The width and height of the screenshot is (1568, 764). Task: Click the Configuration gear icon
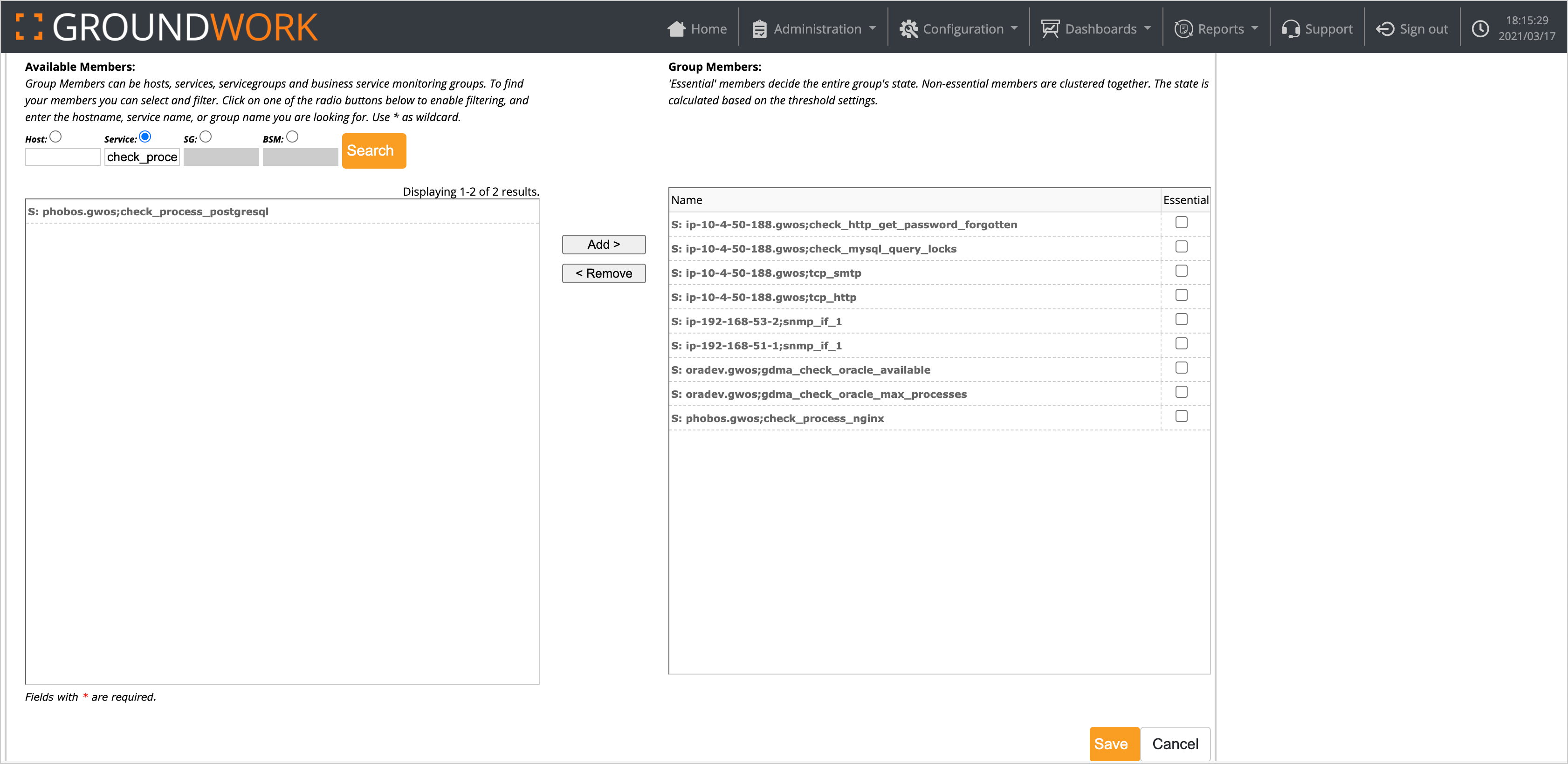click(908, 28)
